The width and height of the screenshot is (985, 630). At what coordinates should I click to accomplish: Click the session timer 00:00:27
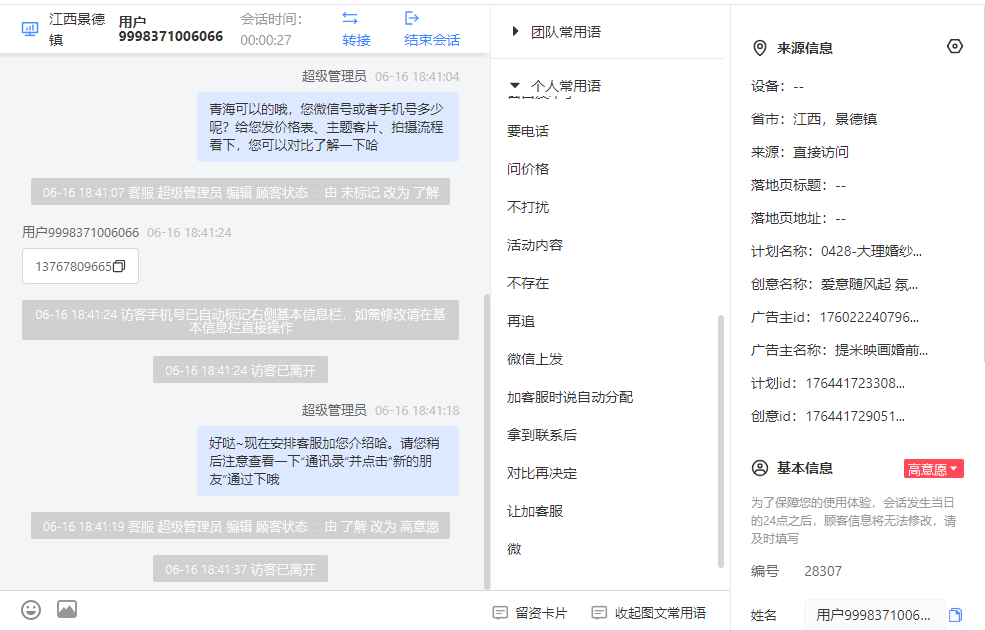pos(266,40)
